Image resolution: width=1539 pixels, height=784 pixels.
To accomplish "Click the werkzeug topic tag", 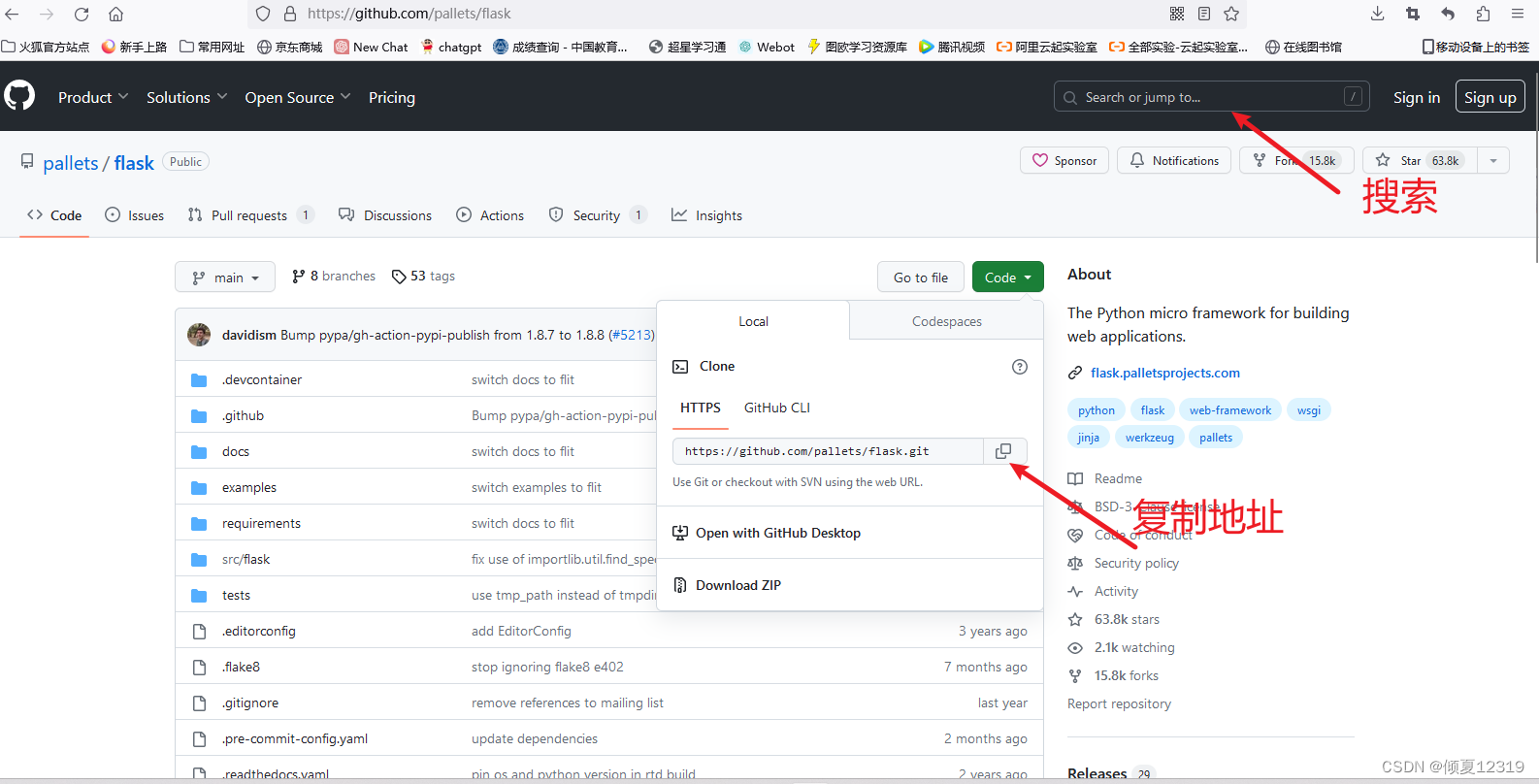I will (1150, 438).
